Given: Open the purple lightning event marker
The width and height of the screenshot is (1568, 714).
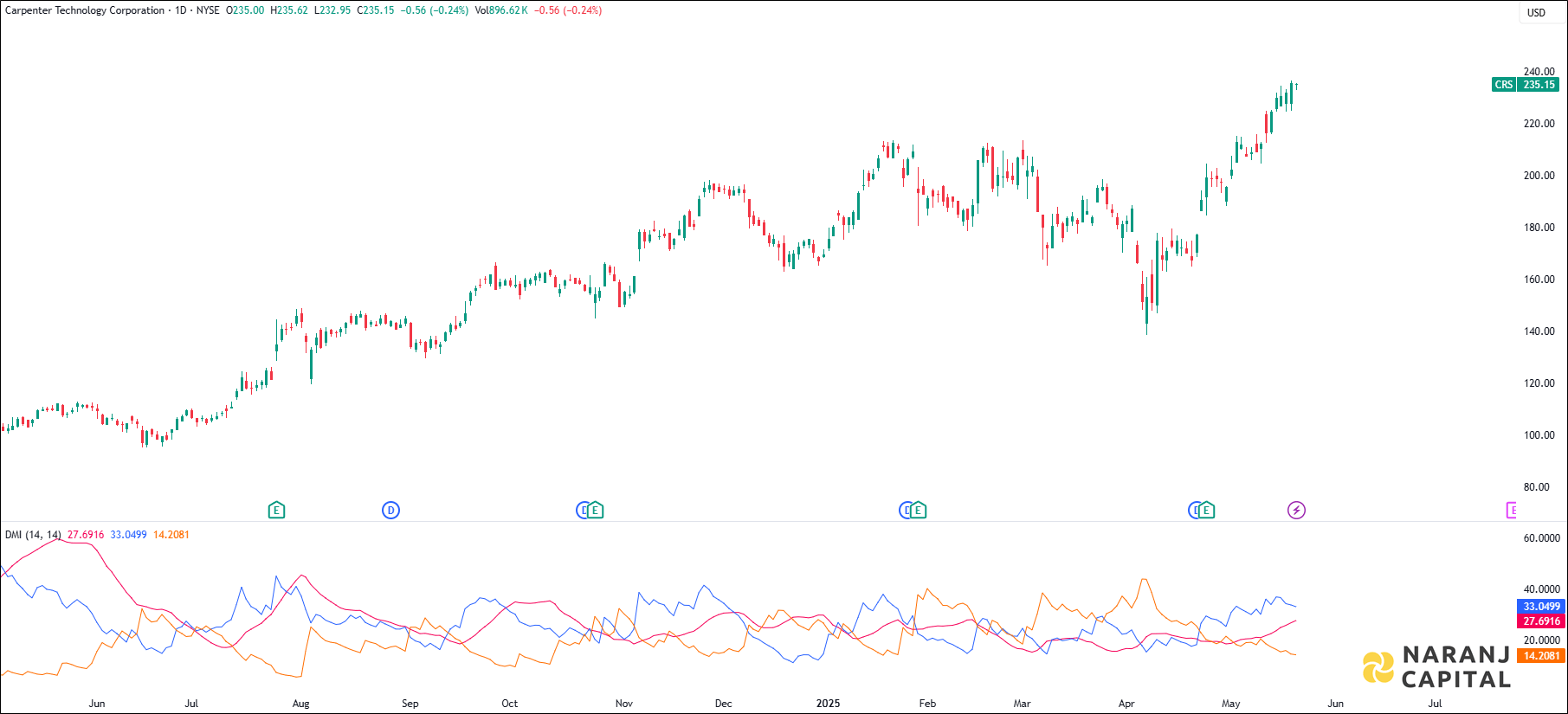Looking at the screenshot, I should [x=1296, y=510].
